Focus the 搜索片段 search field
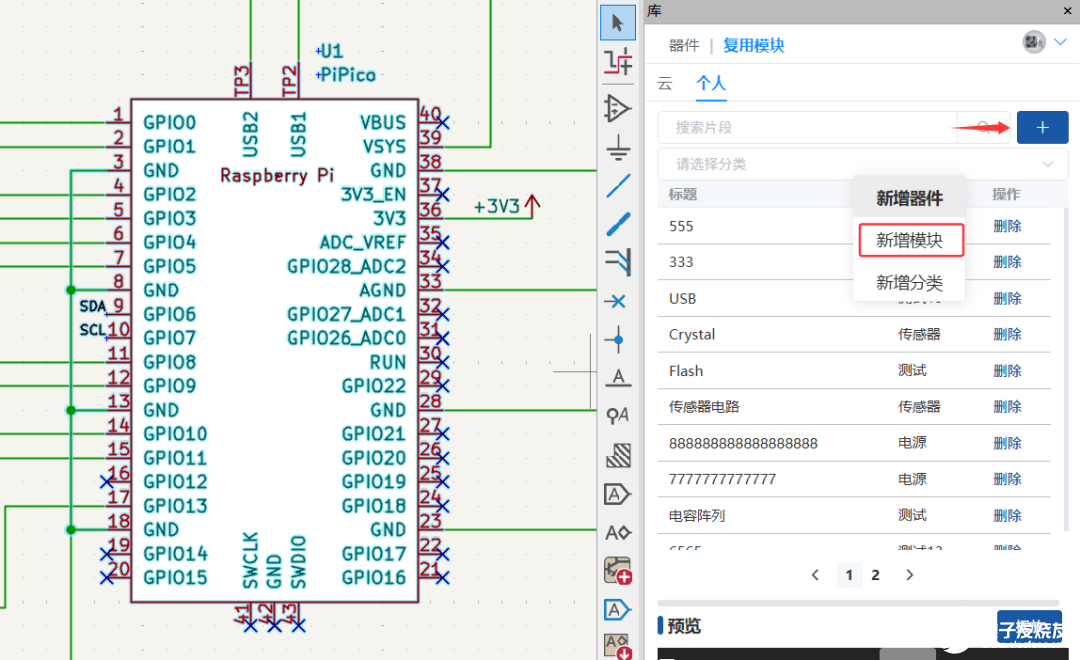The width and height of the screenshot is (1080, 660). (x=807, y=127)
